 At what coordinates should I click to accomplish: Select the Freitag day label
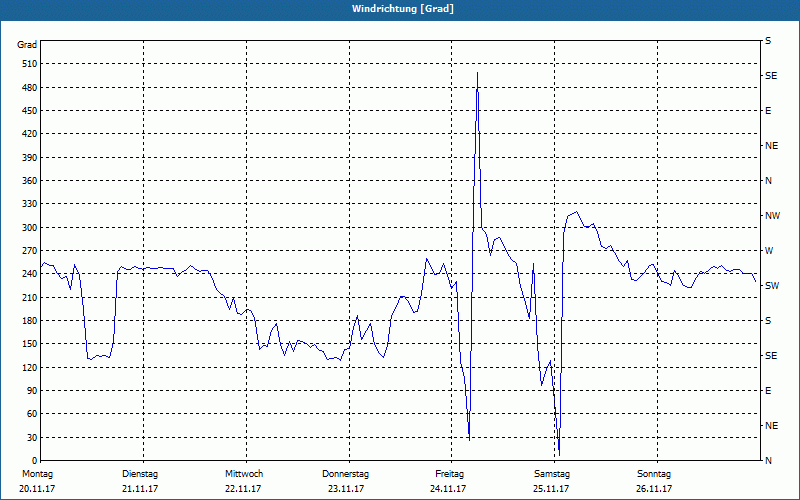(449, 474)
